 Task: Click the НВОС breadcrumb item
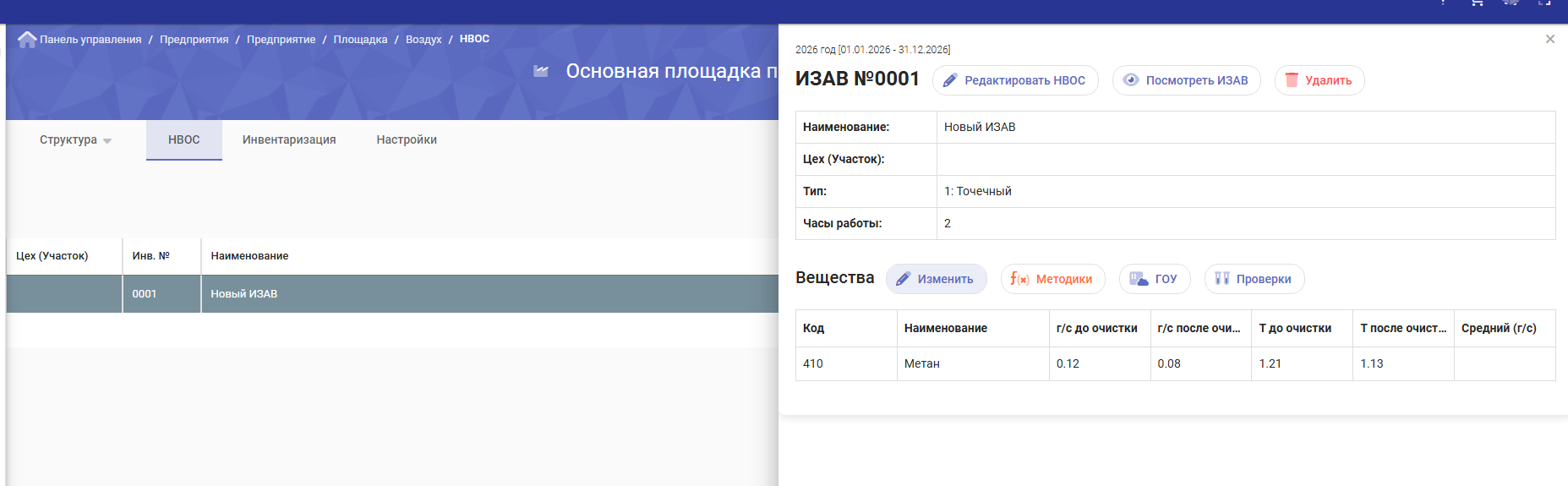(x=474, y=39)
